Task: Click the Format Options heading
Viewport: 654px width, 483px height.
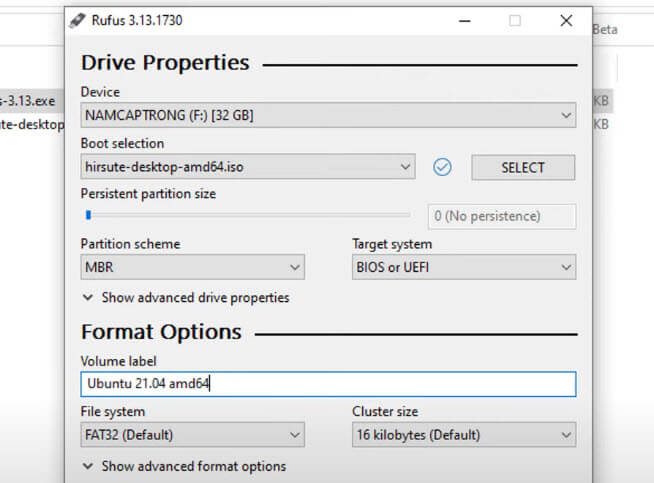Action: tap(161, 332)
